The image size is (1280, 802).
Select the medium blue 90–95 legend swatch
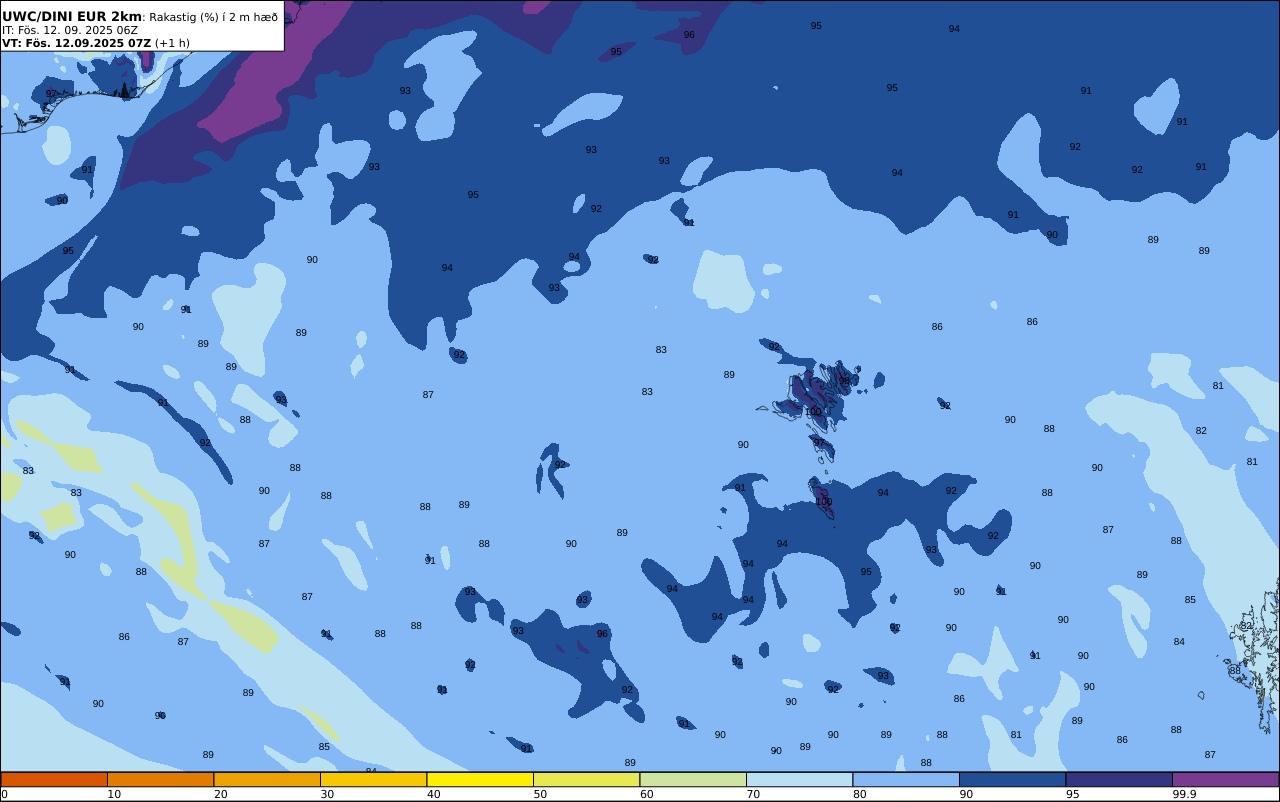pos(1012,779)
